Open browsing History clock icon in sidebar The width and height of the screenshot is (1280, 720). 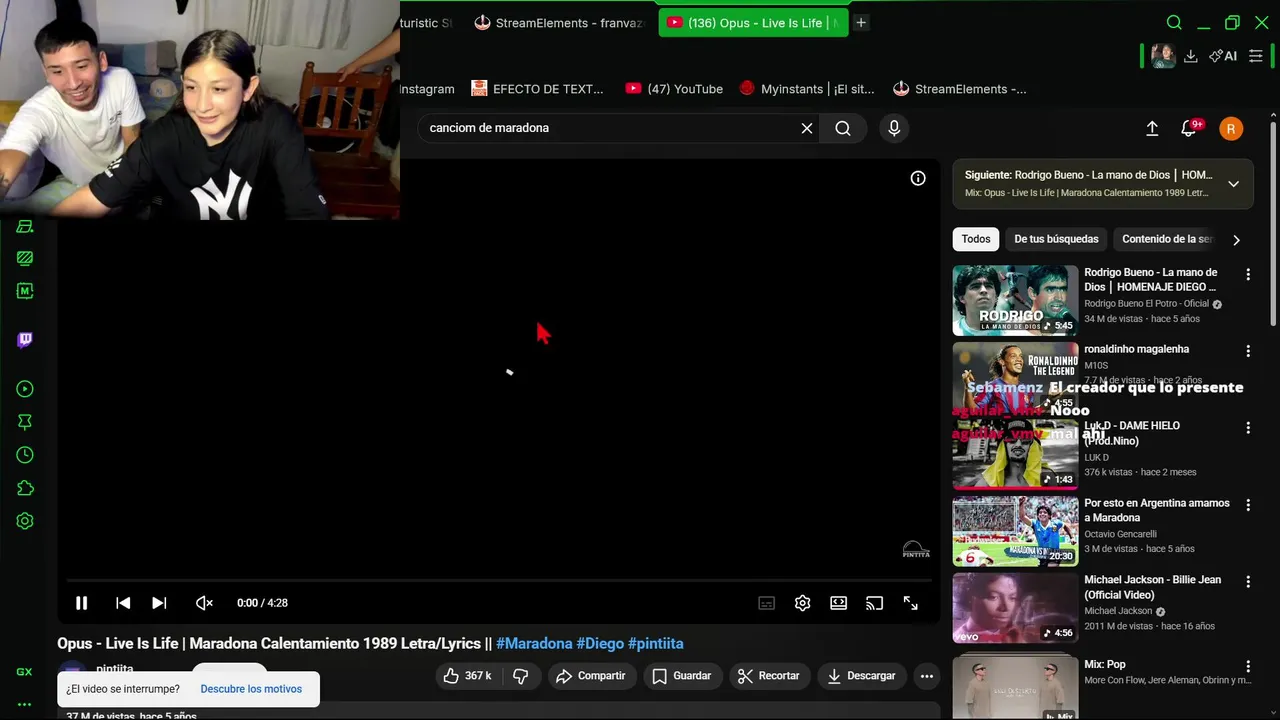25,455
